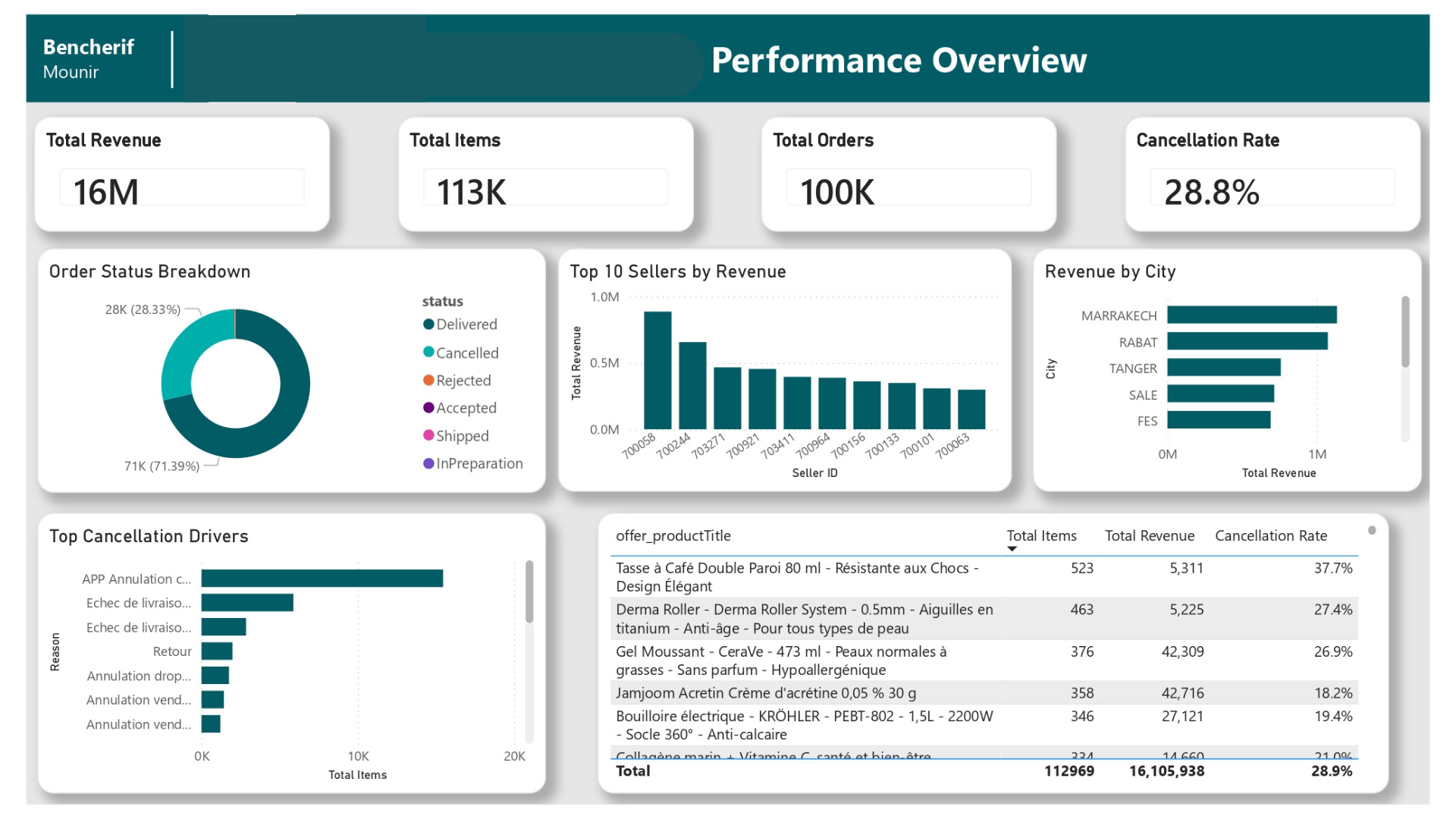This screenshot has height=819, width=1456.
Task: Sort table by Cancellation Rate header
Action: pos(1270,536)
